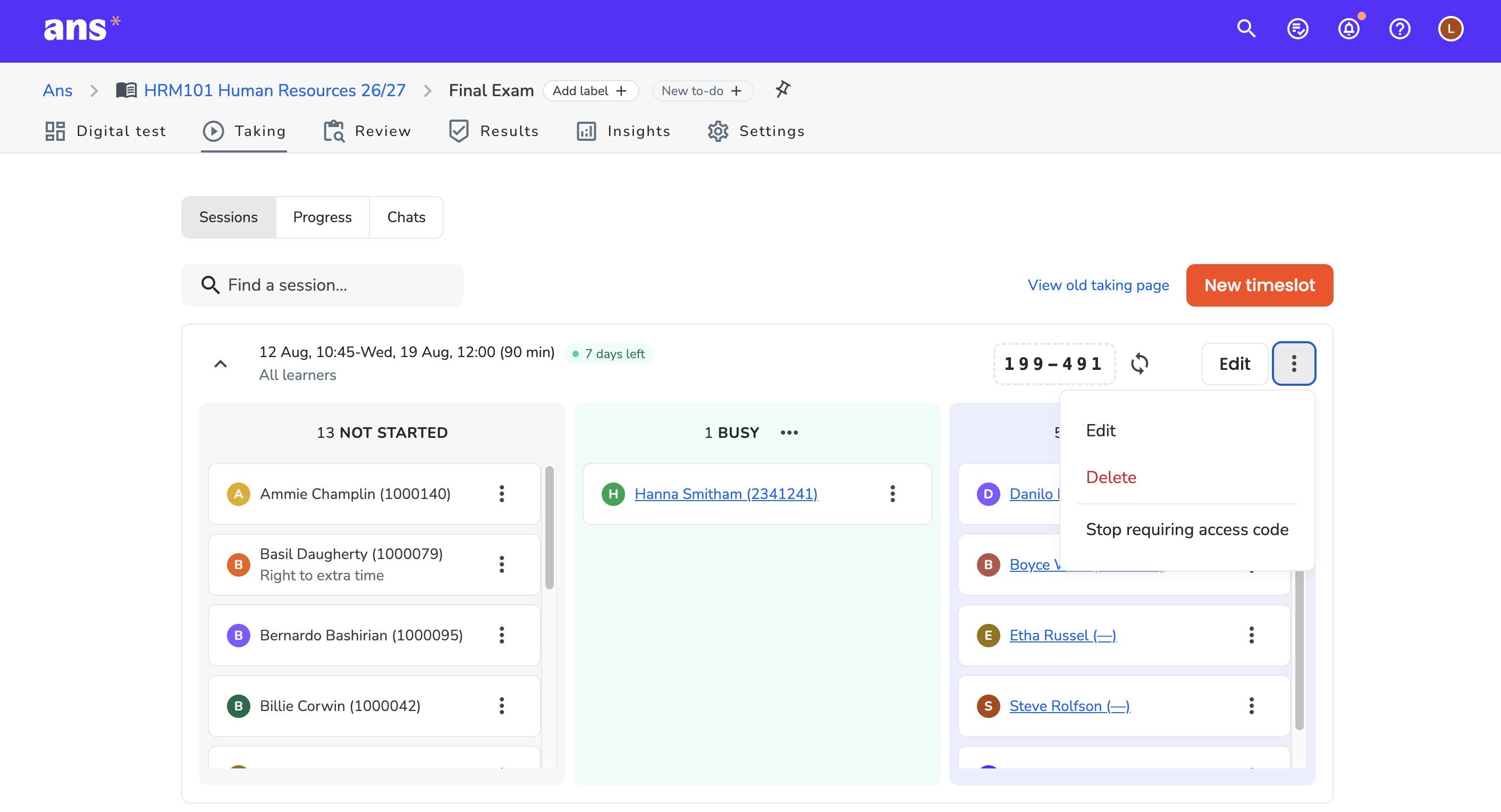Open HRM101 Human Resources 26/27 breadcrumb

(x=274, y=90)
